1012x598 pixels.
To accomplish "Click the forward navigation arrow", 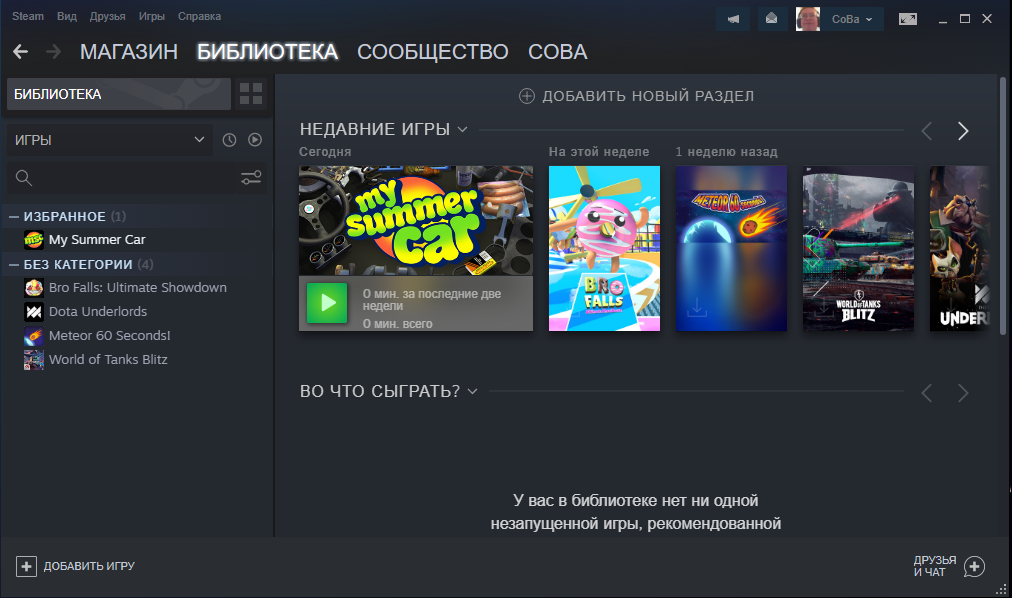I will 54,52.
